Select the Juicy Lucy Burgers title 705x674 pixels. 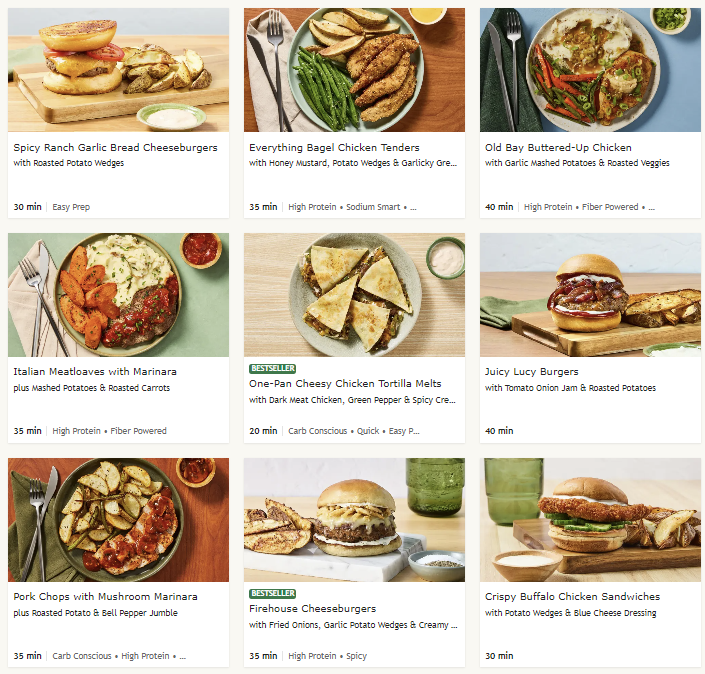(x=531, y=372)
